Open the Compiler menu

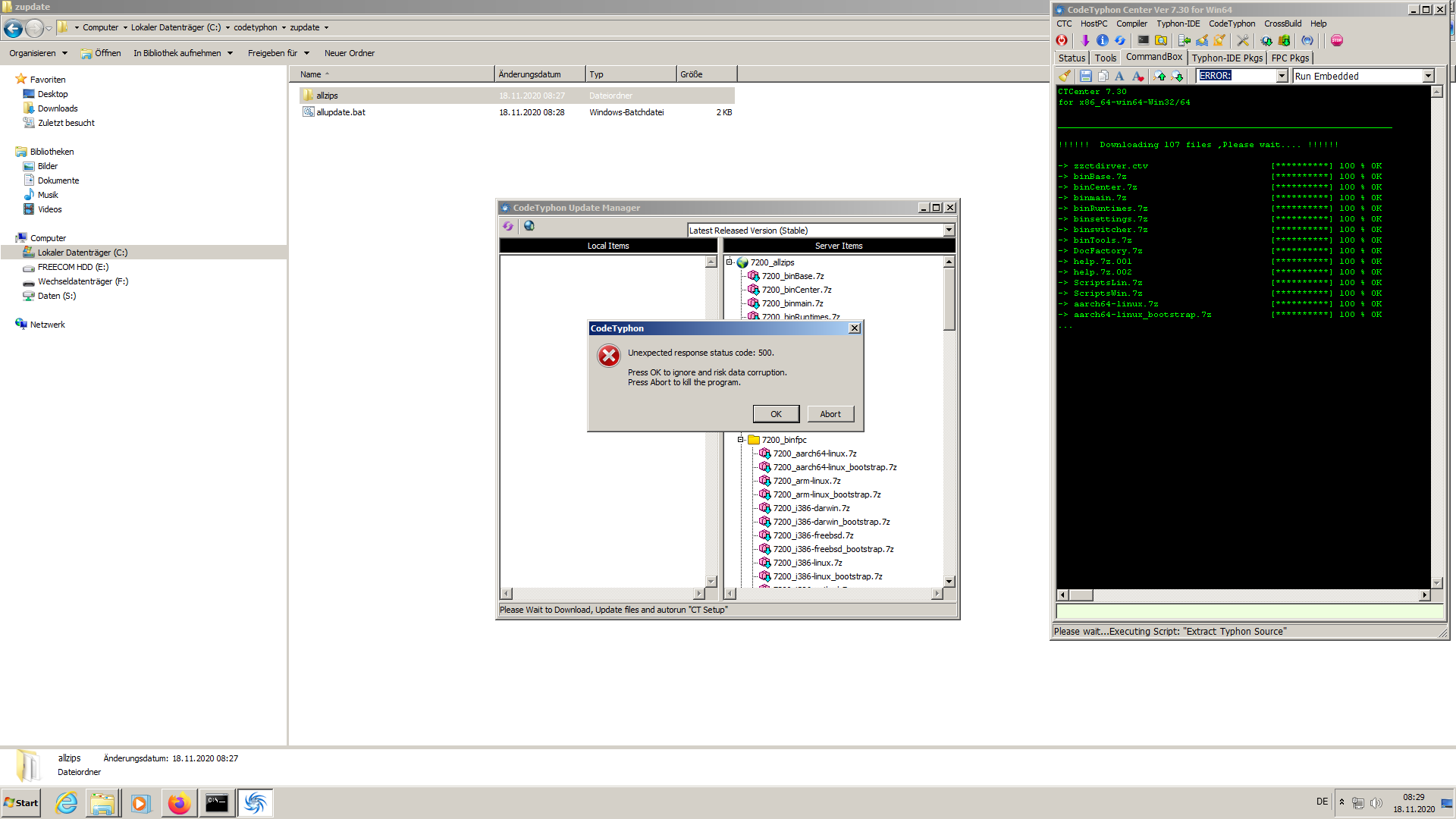pos(1131,24)
